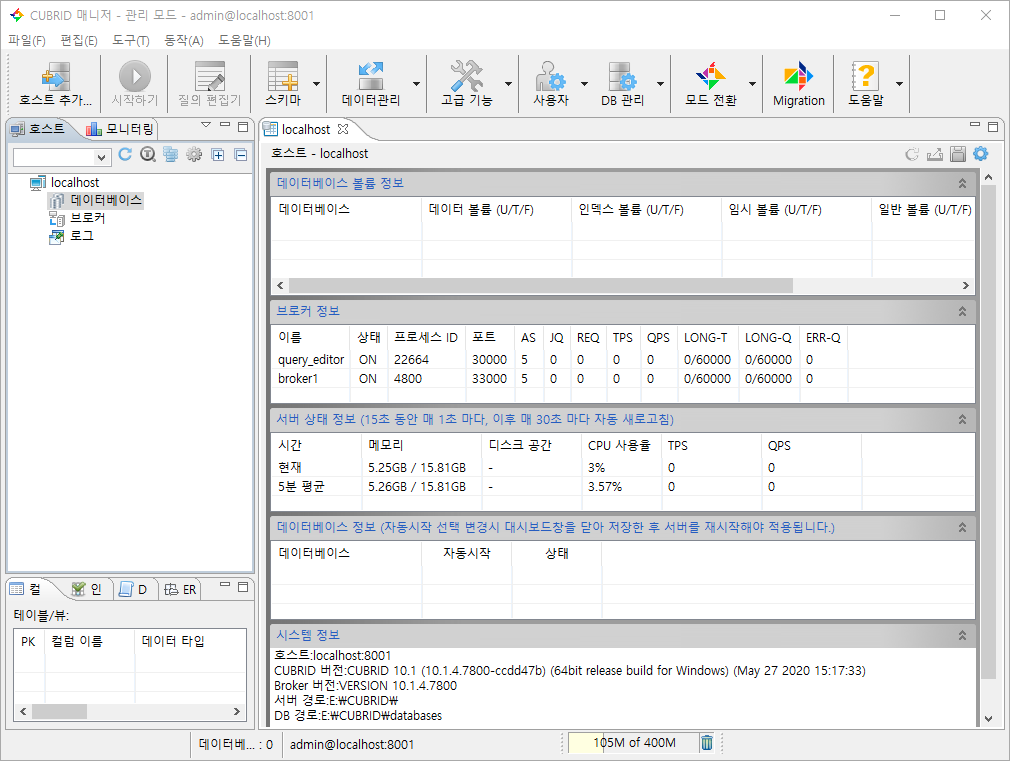Viewport: 1010px width, 761px height.
Task: Open the host panel view menu triangle
Action: pyautogui.click(x=206, y=125)
